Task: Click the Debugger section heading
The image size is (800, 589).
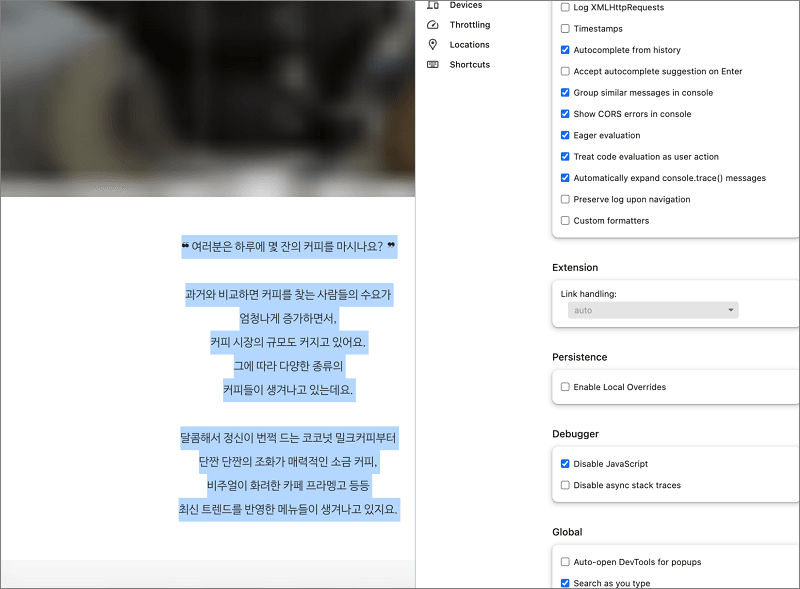Action: click(576, 434)
